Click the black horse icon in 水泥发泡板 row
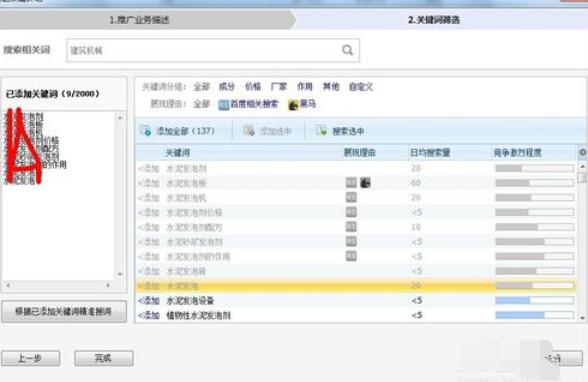The image size is (588, 382). 365,183
